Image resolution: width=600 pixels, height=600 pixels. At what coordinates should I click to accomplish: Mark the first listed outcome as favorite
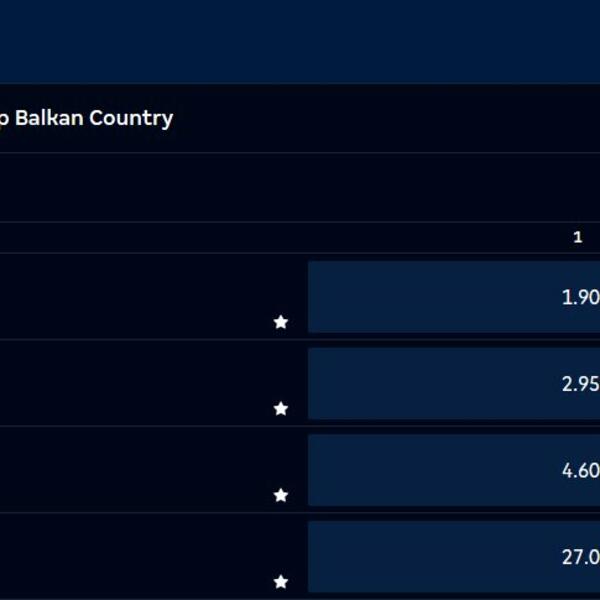click(281, 322)
